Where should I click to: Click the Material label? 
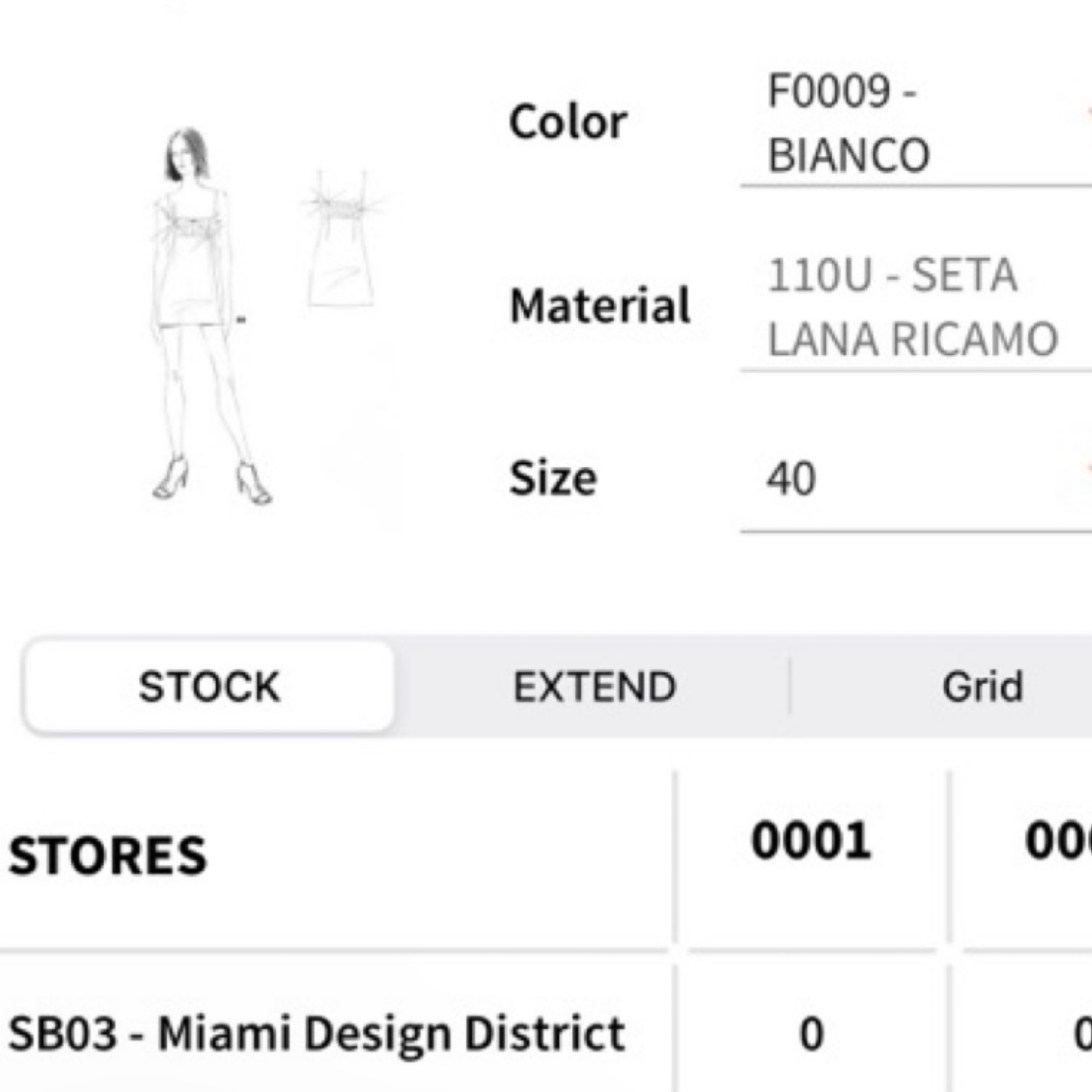point(600,306)
